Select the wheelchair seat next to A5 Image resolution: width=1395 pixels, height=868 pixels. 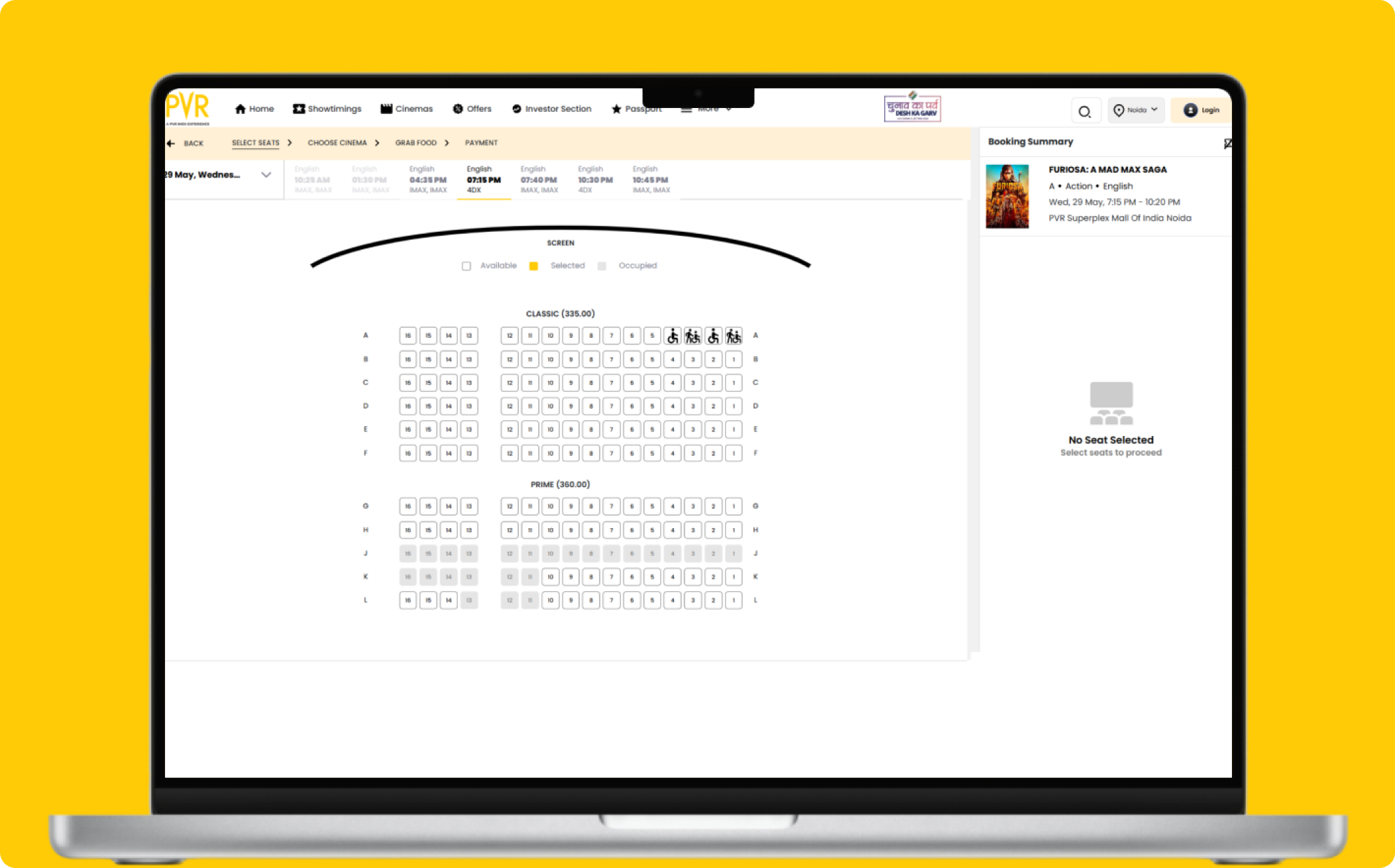[x=673, y=336]
